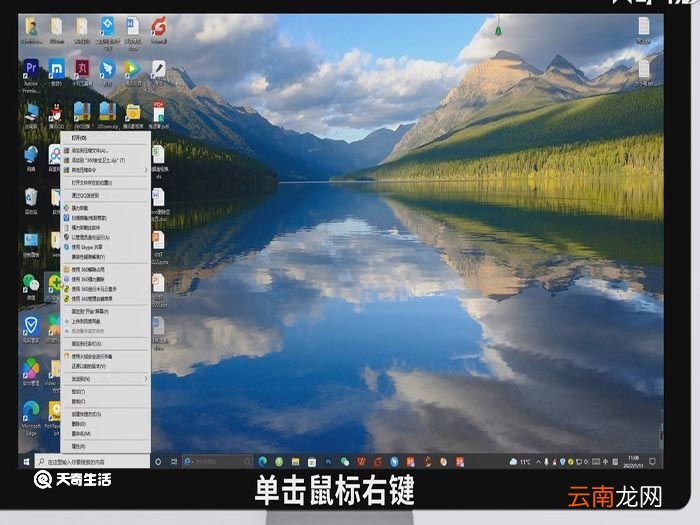Open the WPS icon on taskbar
This screenshot has width=700, height=525.
coord(361,462)
